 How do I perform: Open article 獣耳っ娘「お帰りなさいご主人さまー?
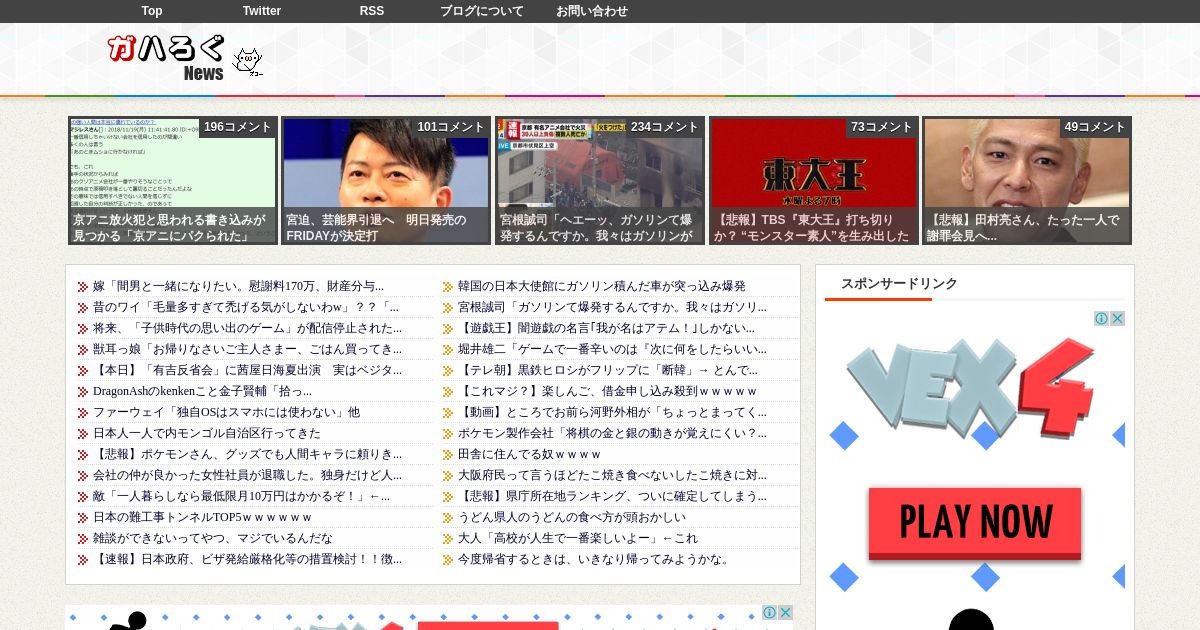click(x=247, y=349)
